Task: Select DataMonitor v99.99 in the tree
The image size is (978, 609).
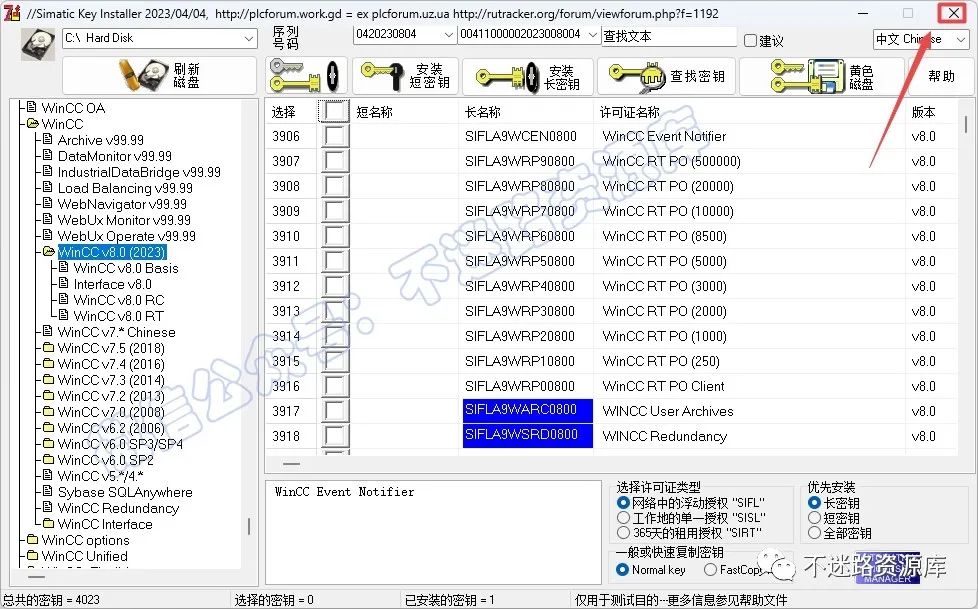Action: point(115,156)
